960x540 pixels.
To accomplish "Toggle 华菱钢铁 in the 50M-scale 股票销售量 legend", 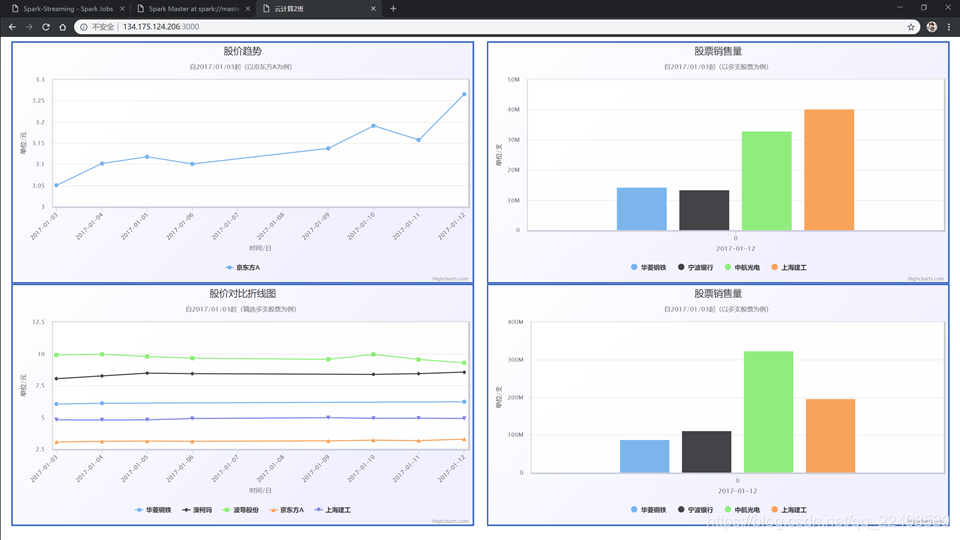I will click(648, 268).
